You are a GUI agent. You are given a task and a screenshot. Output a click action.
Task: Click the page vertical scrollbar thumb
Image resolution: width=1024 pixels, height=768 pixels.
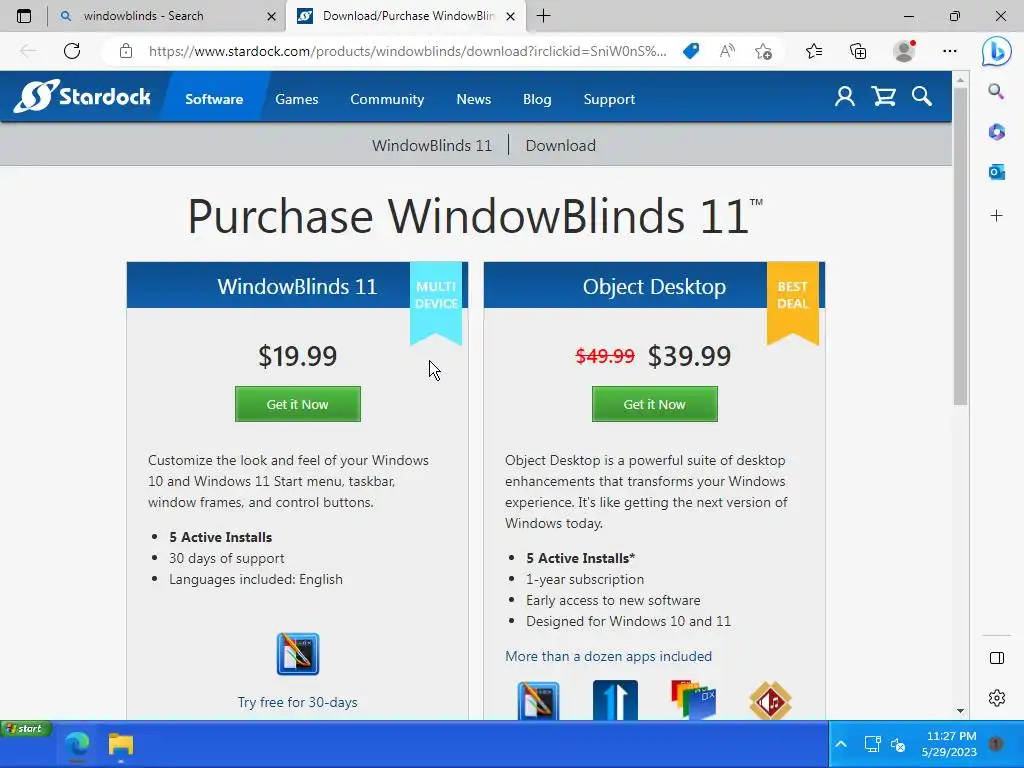click(960, 245)
